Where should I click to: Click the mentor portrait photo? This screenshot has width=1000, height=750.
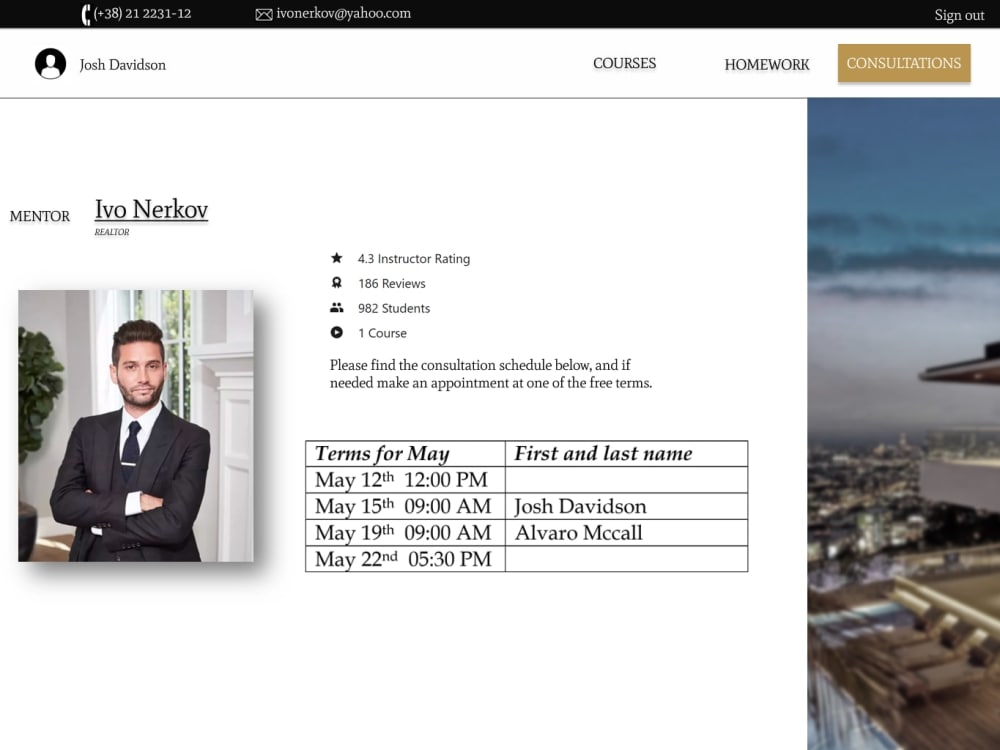136,426
